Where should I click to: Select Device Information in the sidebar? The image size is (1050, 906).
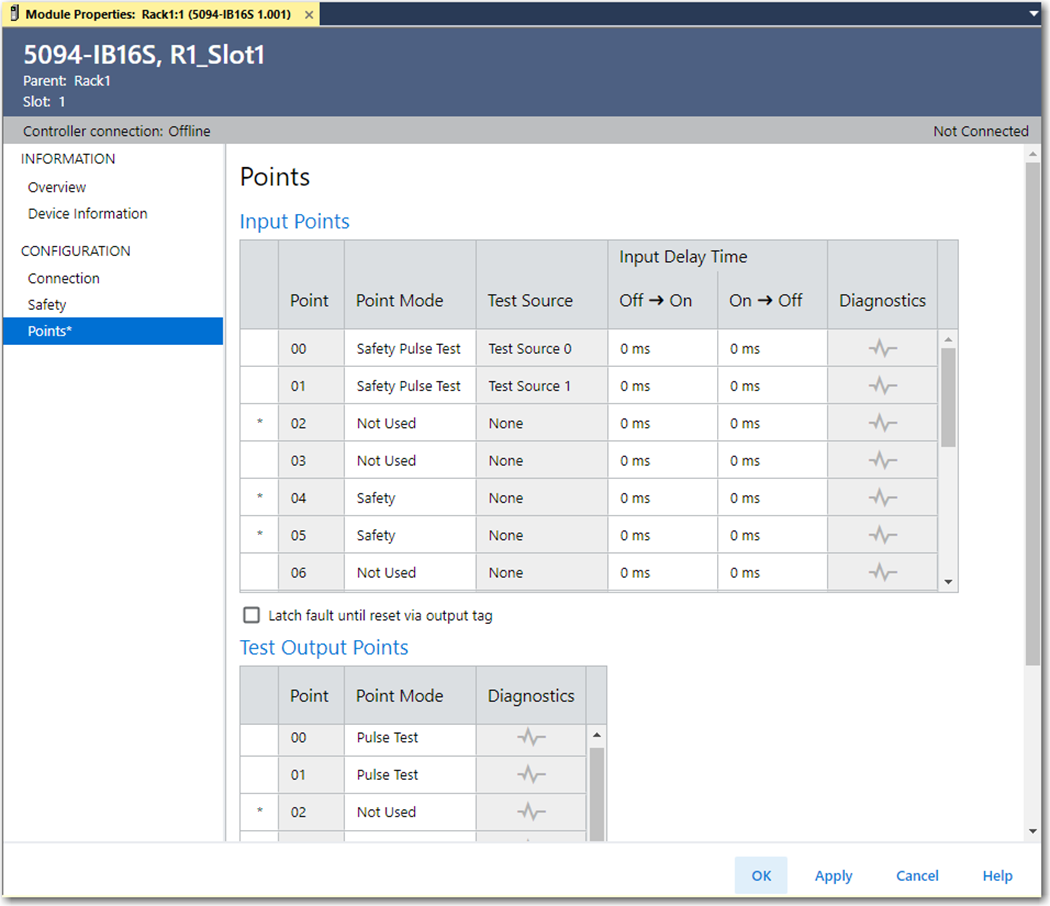[x=87, y=214]
